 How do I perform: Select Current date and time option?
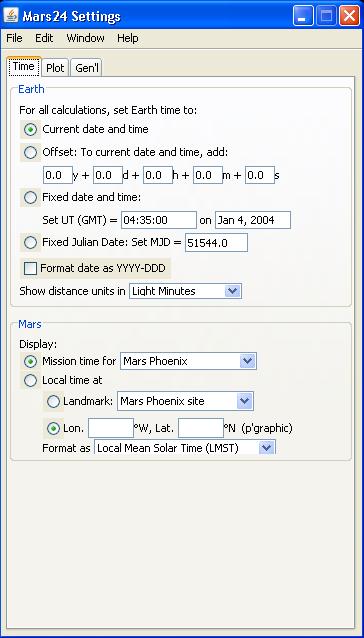tap(31, 130)
